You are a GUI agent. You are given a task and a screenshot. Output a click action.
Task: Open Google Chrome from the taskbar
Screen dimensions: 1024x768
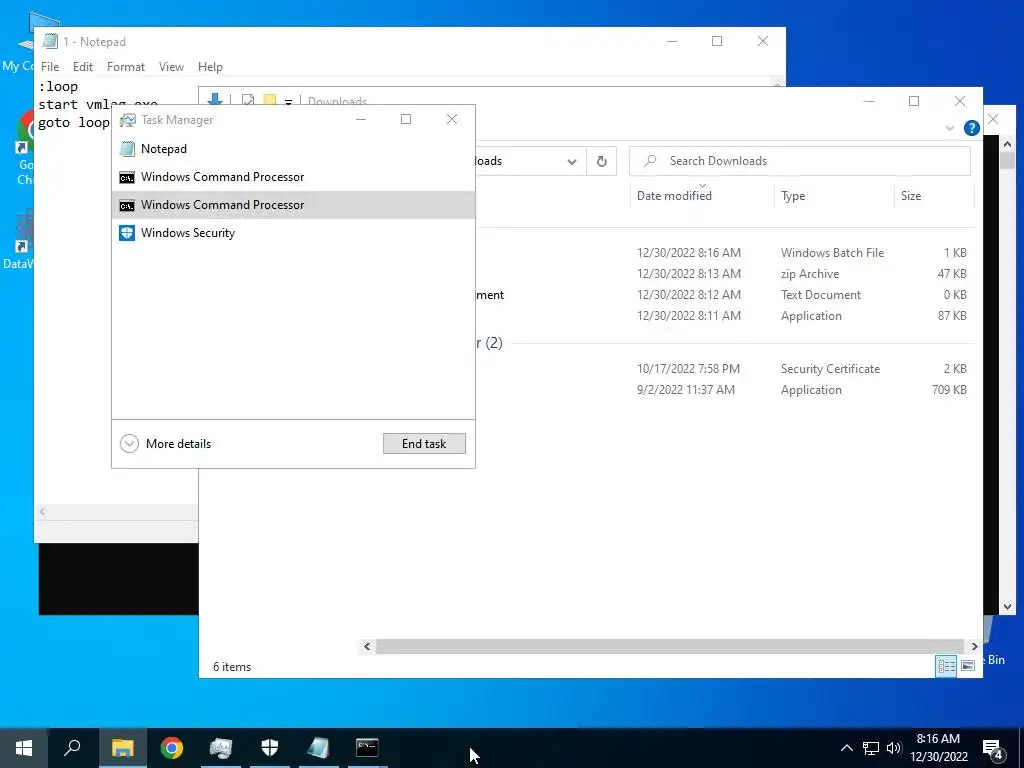(x=172, y=748)
